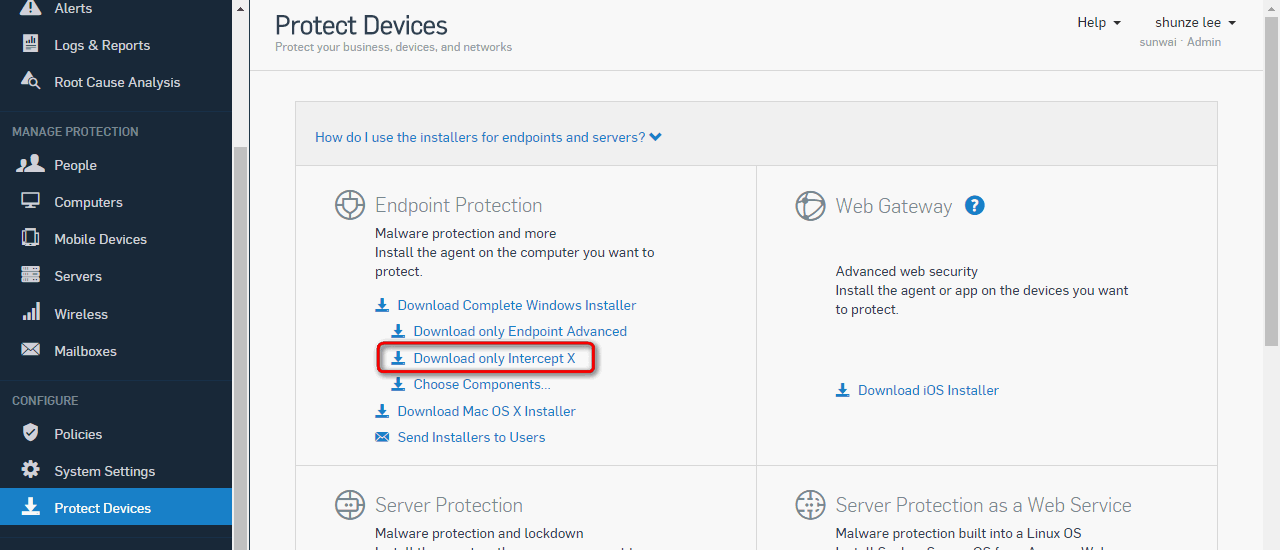Viewport: 1280px width, 550px height.
Task: Click the 'sunwai · Admin' account label
Action: click(1180, 42)
